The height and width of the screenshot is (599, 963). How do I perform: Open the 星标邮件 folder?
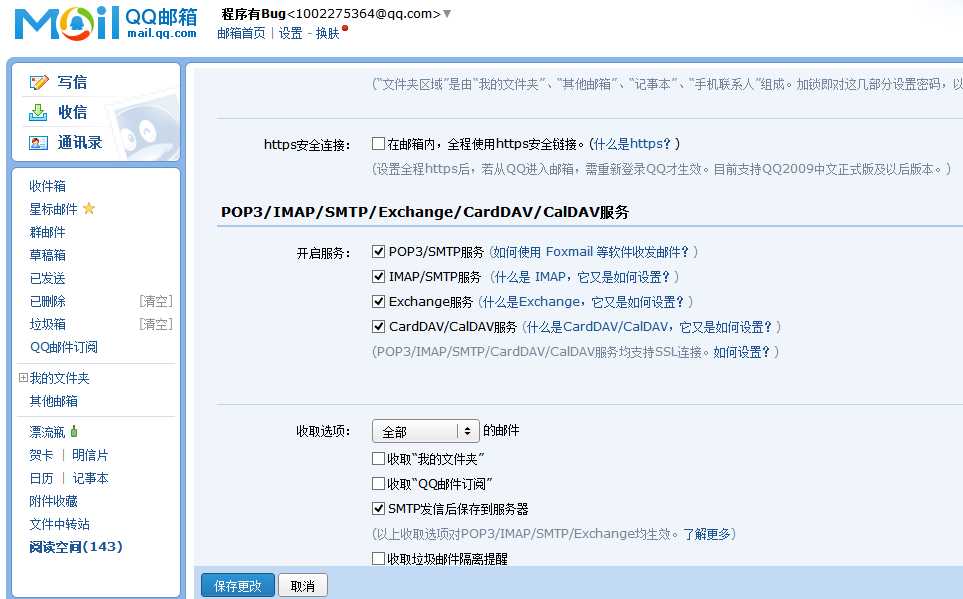point(53,209)
